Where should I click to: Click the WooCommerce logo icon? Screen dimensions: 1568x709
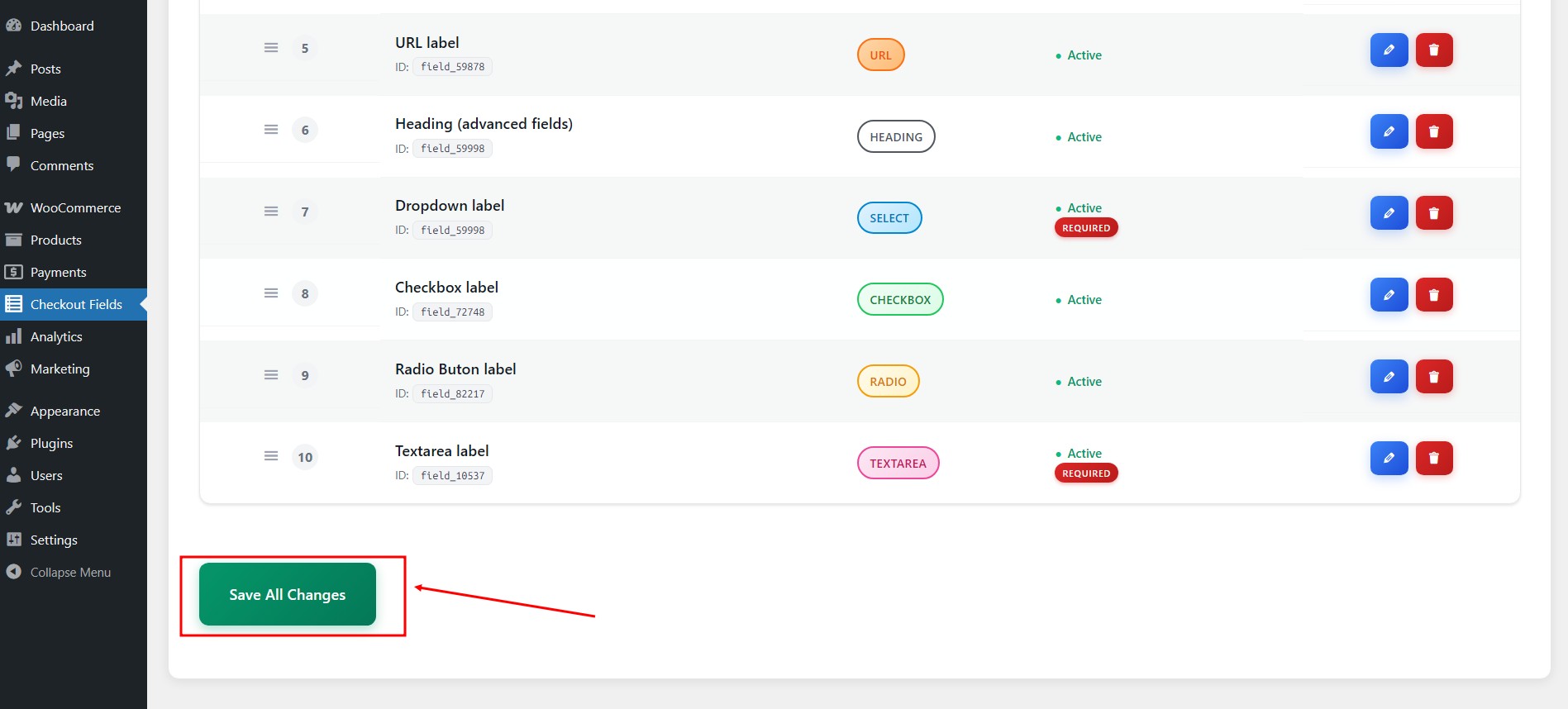(x=13, y=207)
